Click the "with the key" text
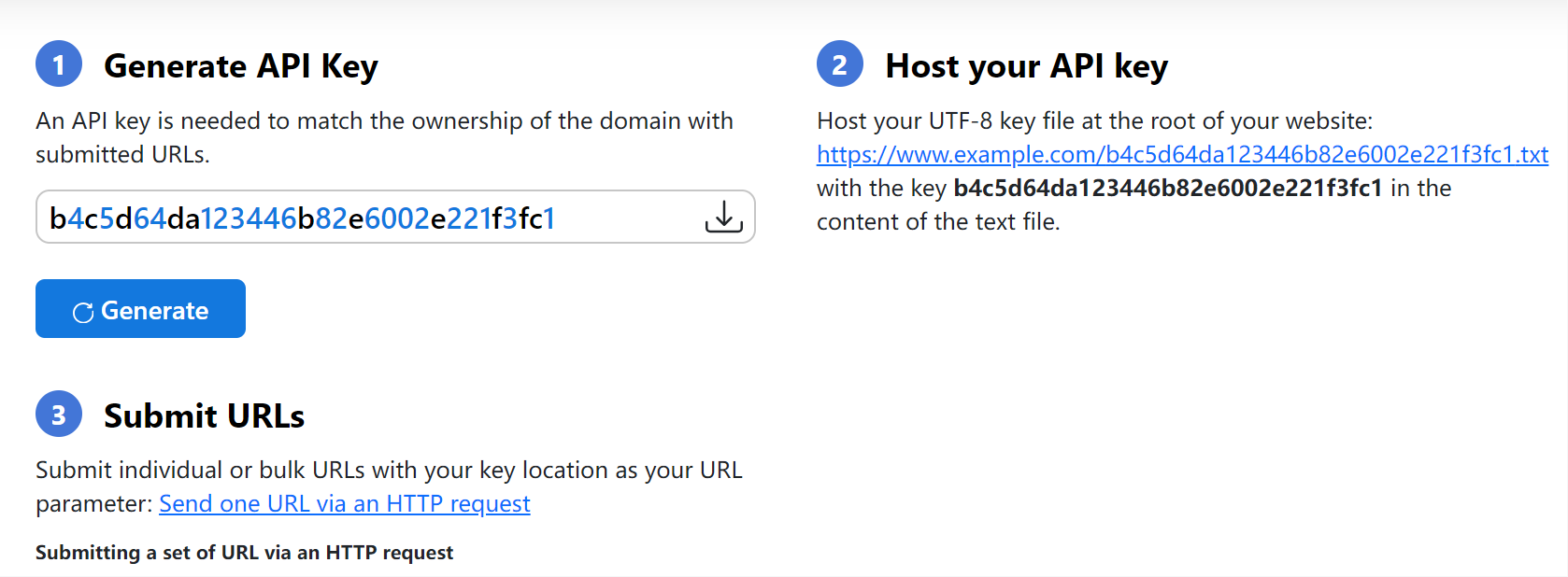Image resolution: width=1568 pixels, height=577 pixels. [x=881, y=189]
